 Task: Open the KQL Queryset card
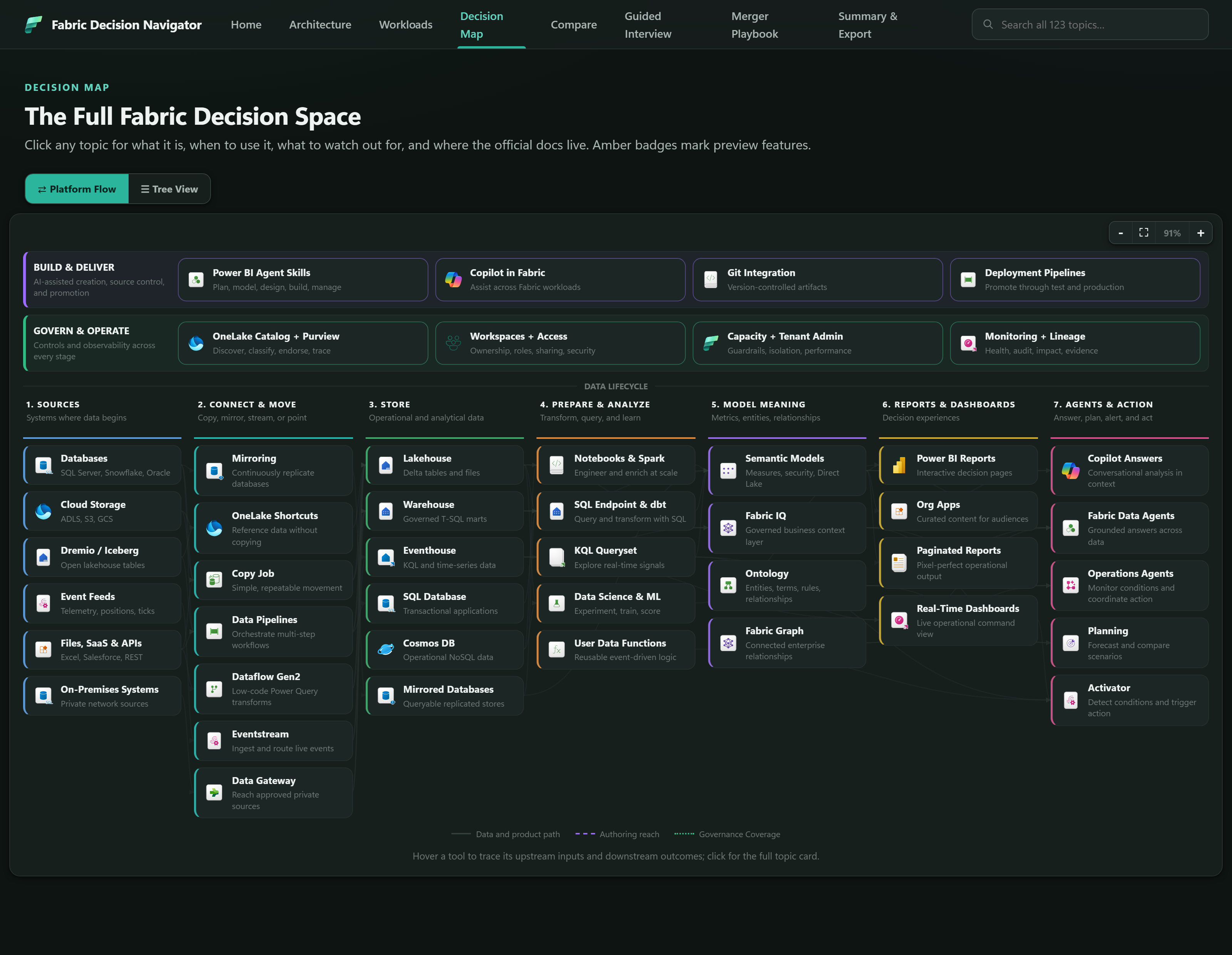click(x=616, y=557)
